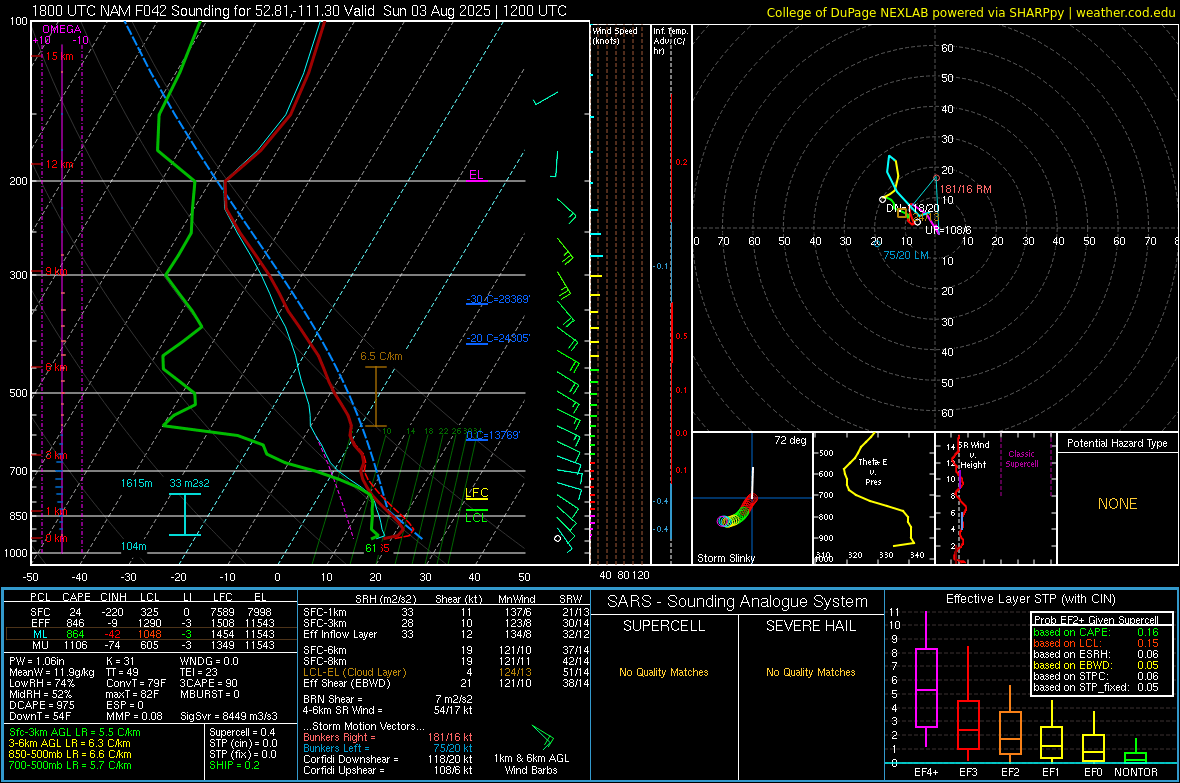
Task: Click the NONE hazard type text
Action: pos(1117,504)
